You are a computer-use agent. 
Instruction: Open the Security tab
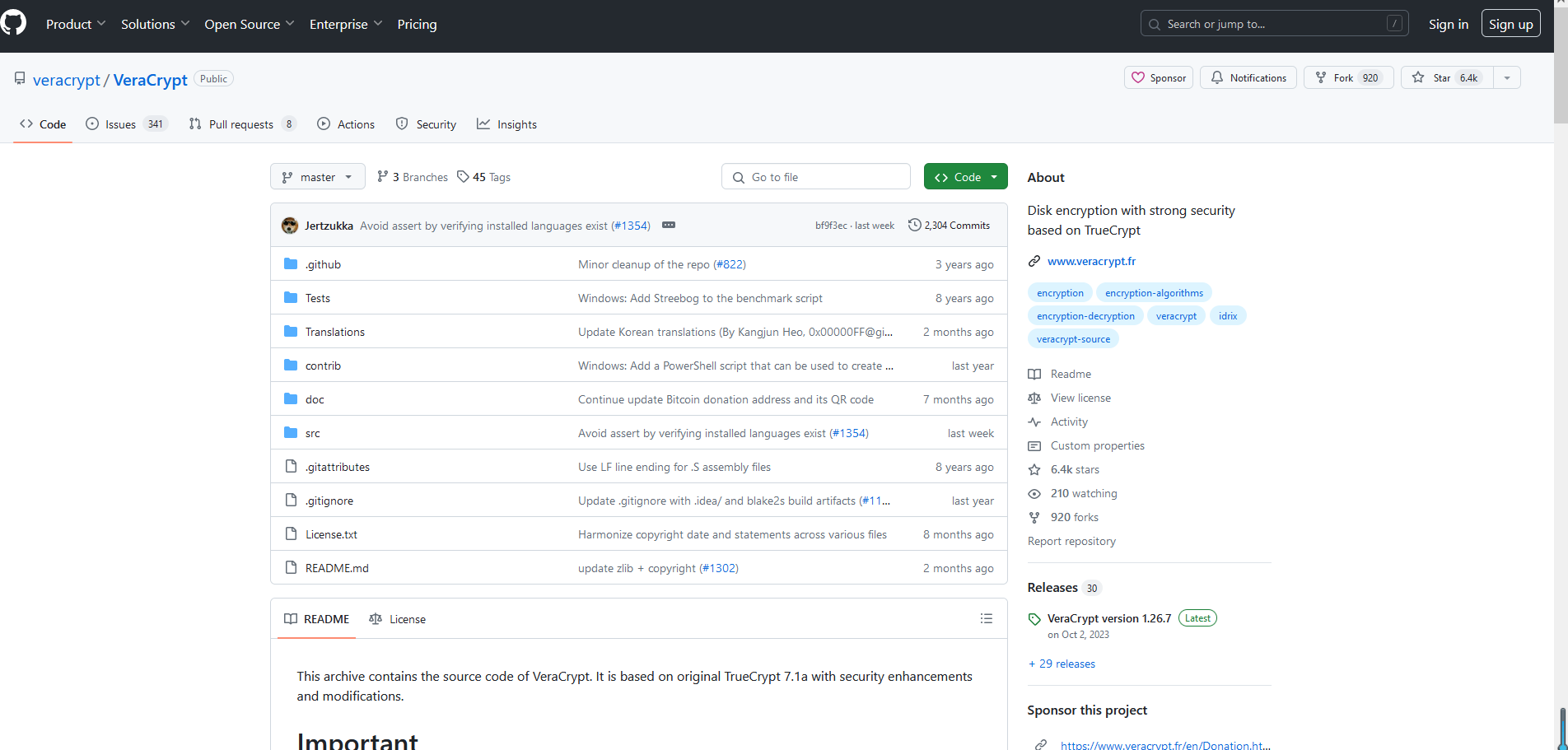426,124
